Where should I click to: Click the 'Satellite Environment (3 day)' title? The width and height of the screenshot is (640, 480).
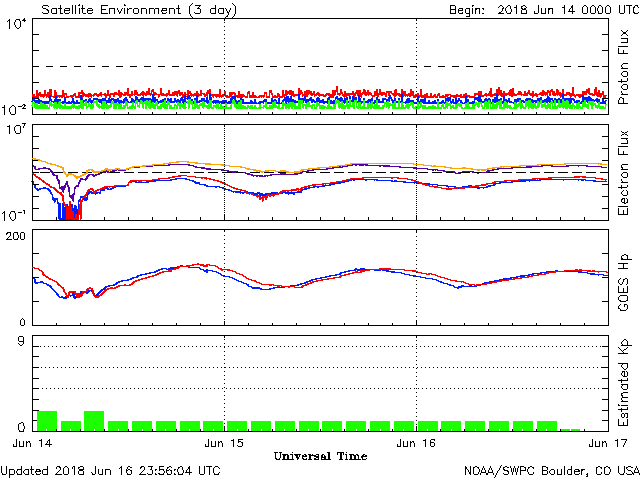pyautogui.click(x=139, y=9)
